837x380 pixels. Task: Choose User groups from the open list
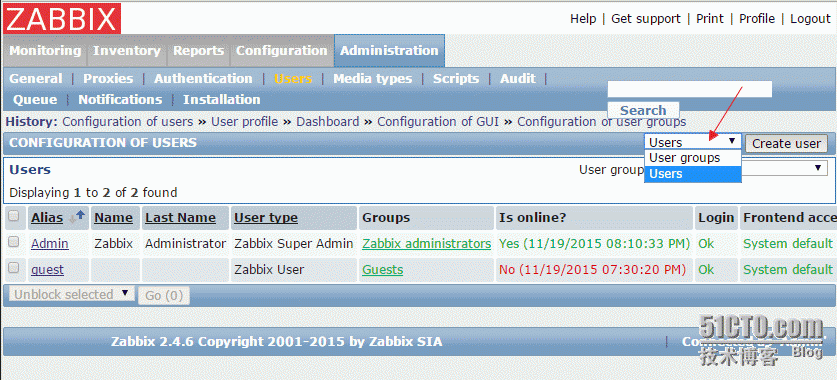coord(693,158)
